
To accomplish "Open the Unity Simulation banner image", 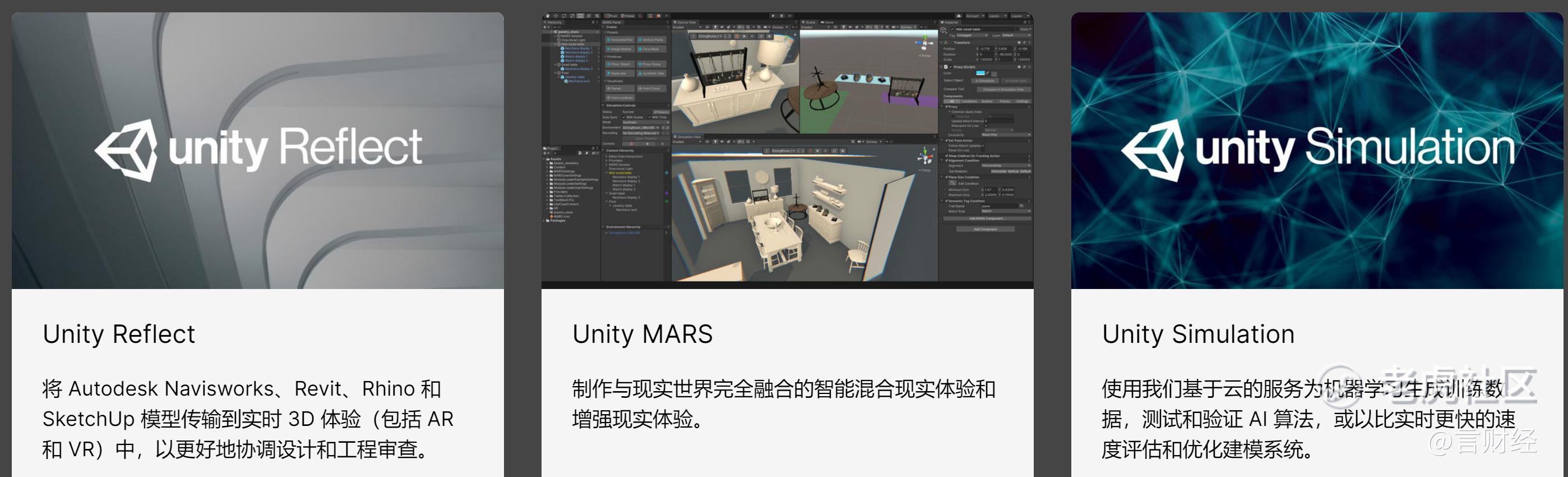I will pos(1317,150).
